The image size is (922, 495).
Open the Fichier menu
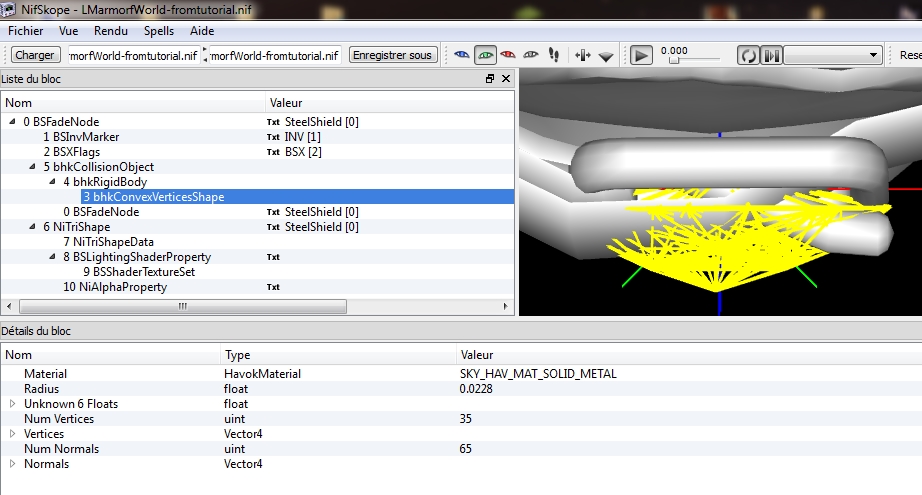[25, 31]
